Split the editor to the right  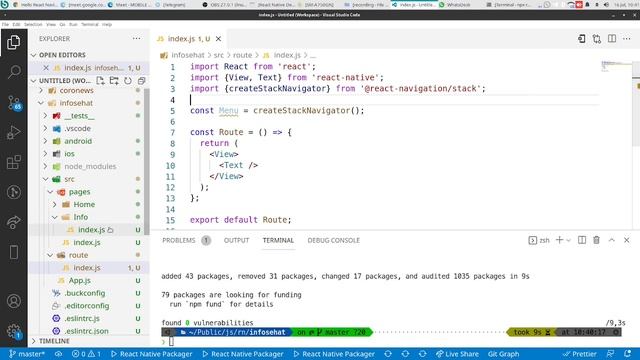(612, 38)
